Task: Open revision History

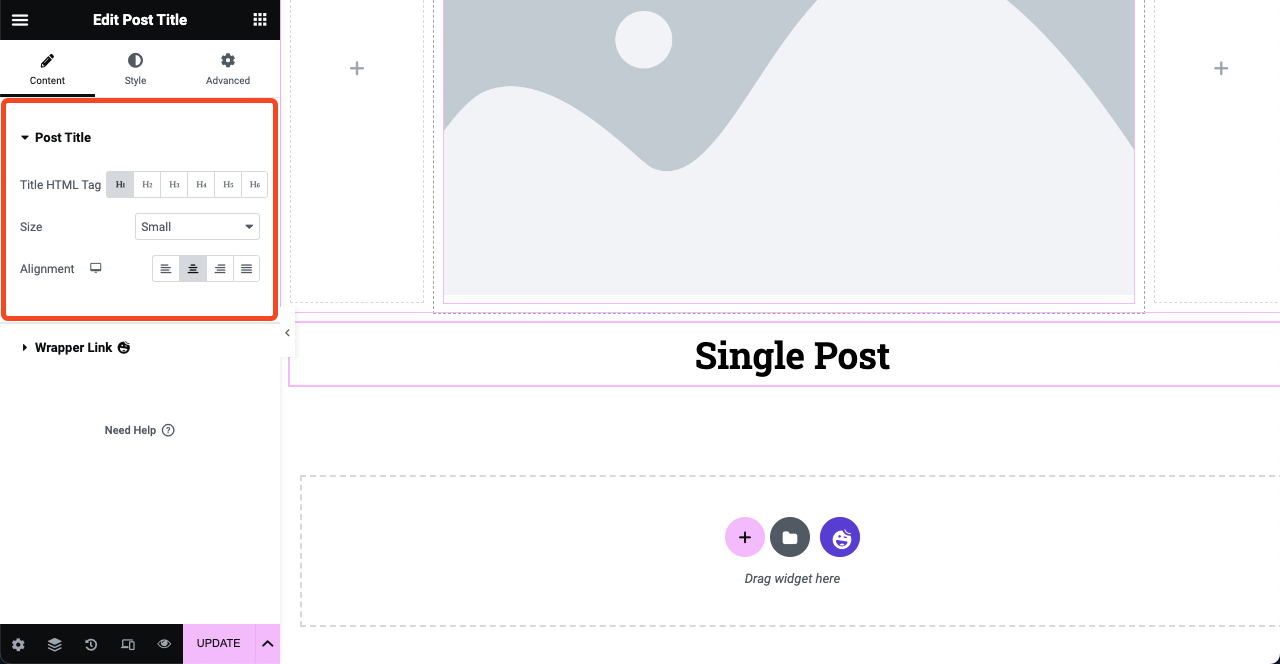Action: click(91, 645)
